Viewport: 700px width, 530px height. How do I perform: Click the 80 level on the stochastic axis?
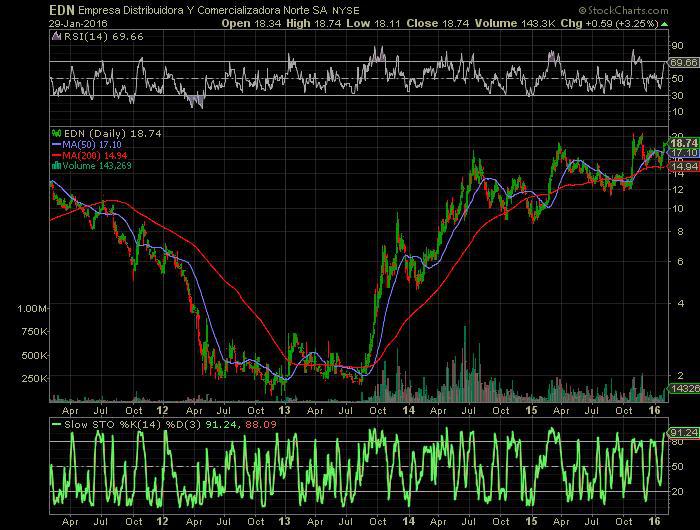point(677,442)
